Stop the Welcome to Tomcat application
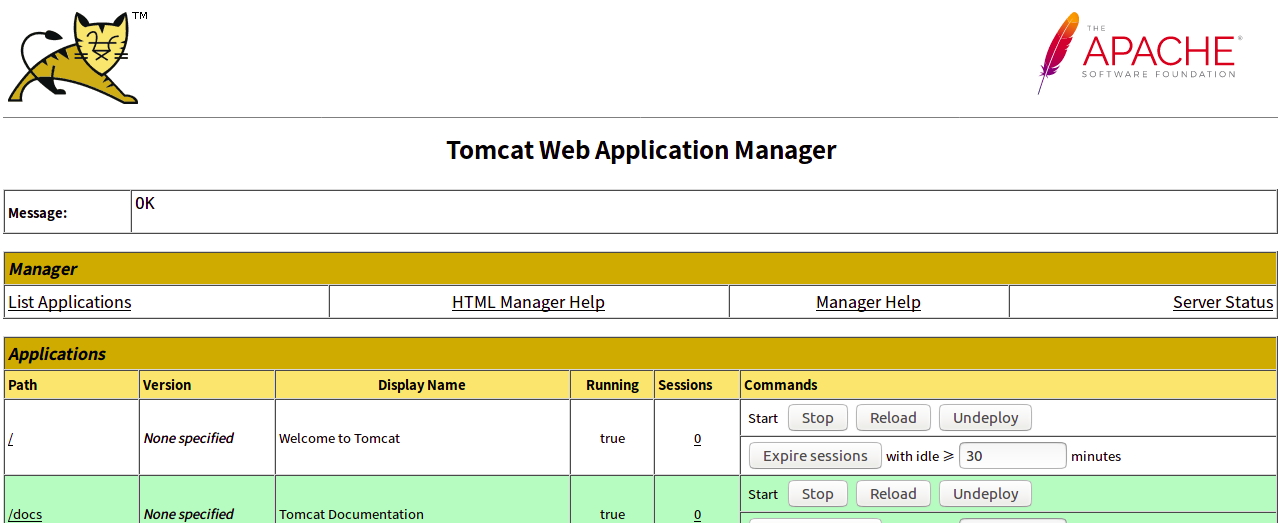The width and height of the screenshot is (1284, 523). pyautogui.click(x=817, y=418)
